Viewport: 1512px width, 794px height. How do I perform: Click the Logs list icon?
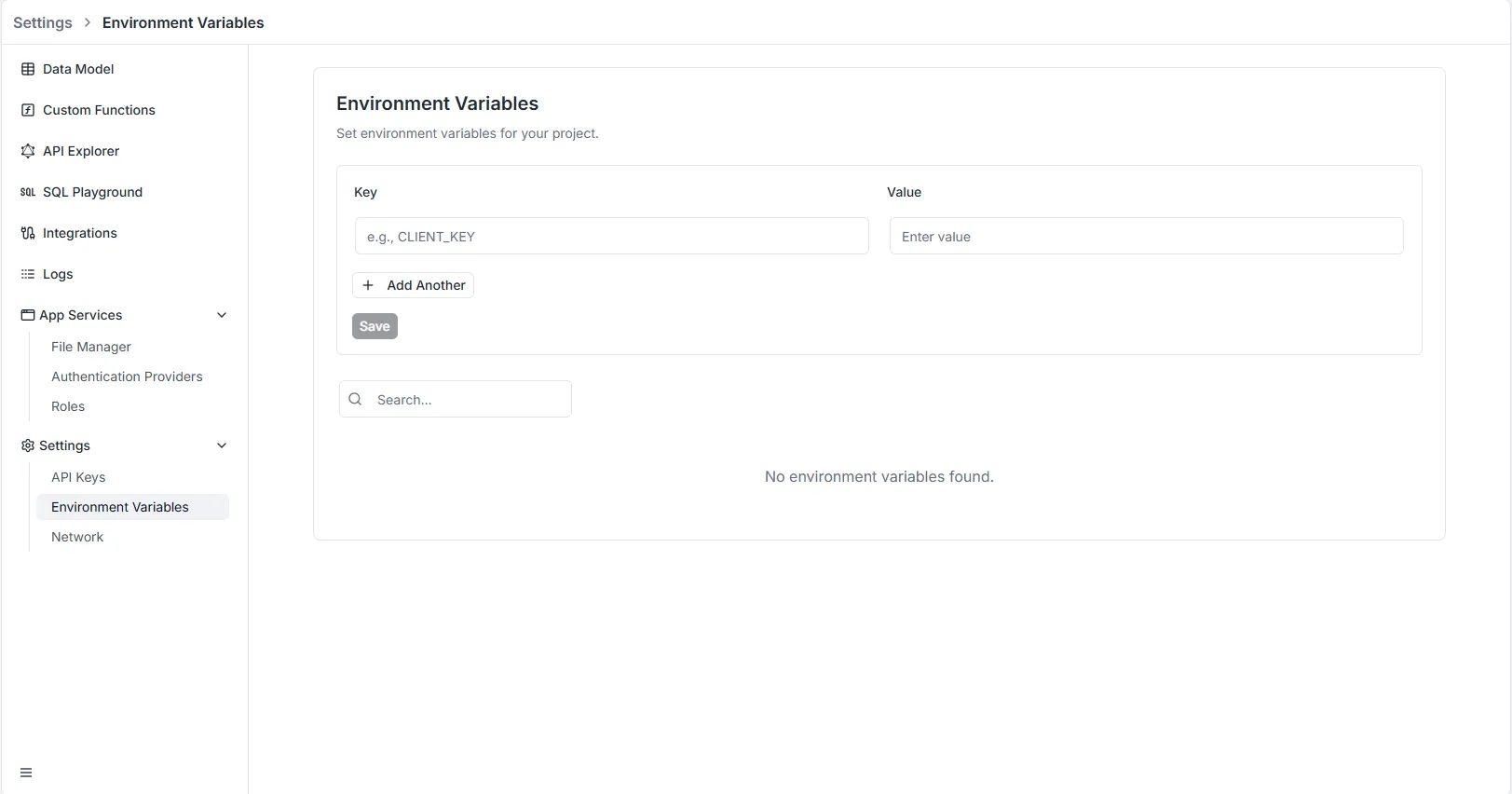click(28, 274)
